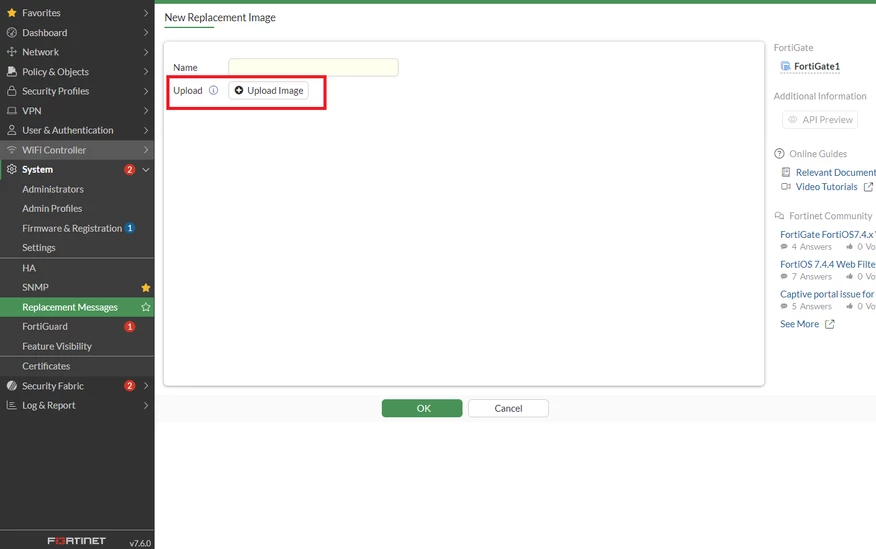Click the Fortinet logo in the sidebar
This screenshot has width=876, height=549.
[77, 541]
